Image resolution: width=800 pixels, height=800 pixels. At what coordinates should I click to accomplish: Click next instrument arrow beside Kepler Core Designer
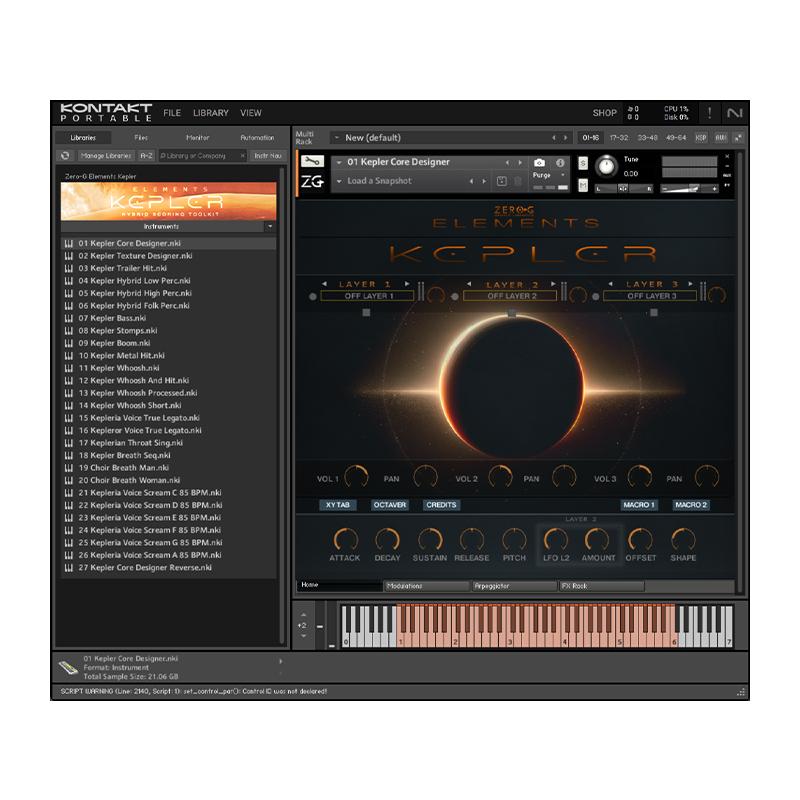point(520,163)
